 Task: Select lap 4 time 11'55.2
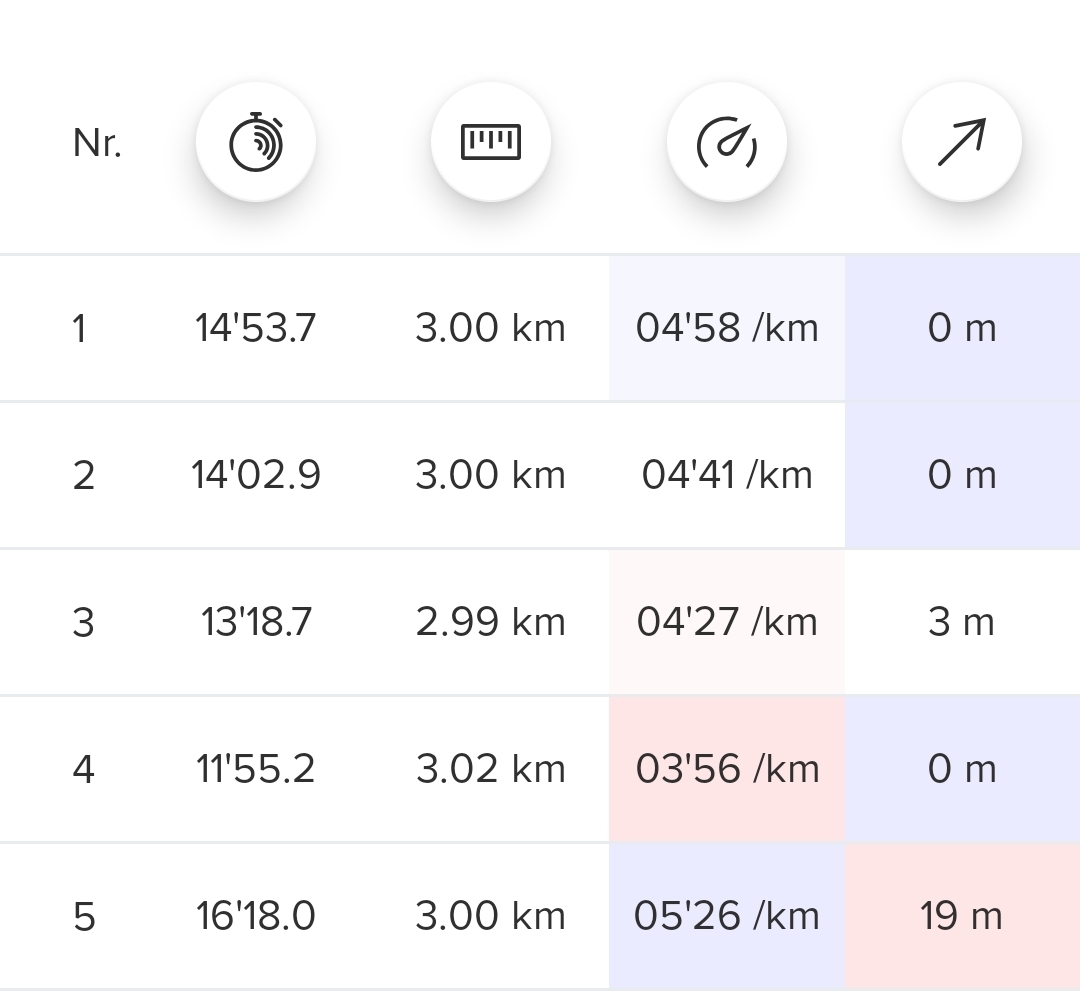point(256,769)
